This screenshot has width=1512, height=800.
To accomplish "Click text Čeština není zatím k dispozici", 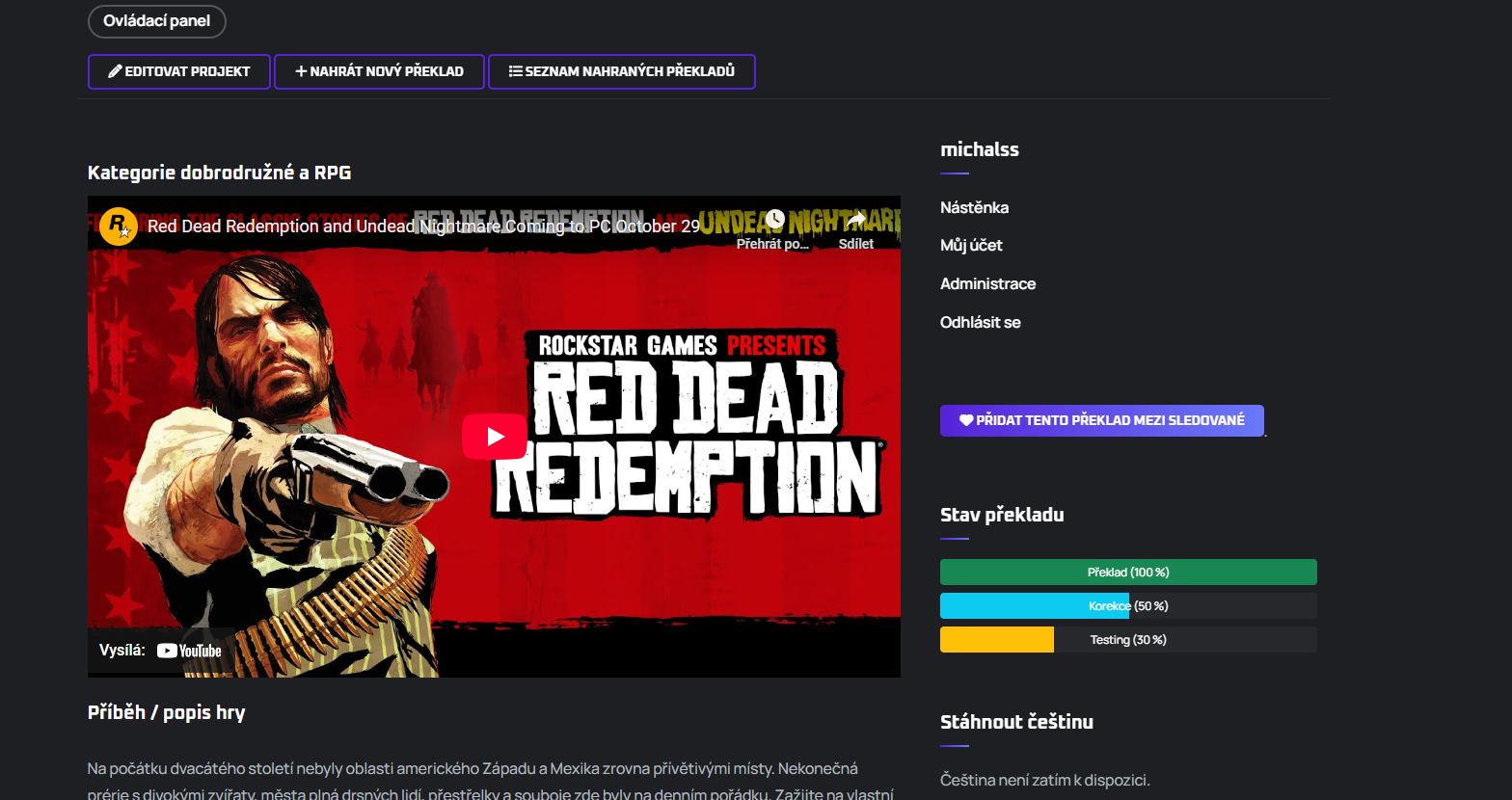I will click(1044, 780).
